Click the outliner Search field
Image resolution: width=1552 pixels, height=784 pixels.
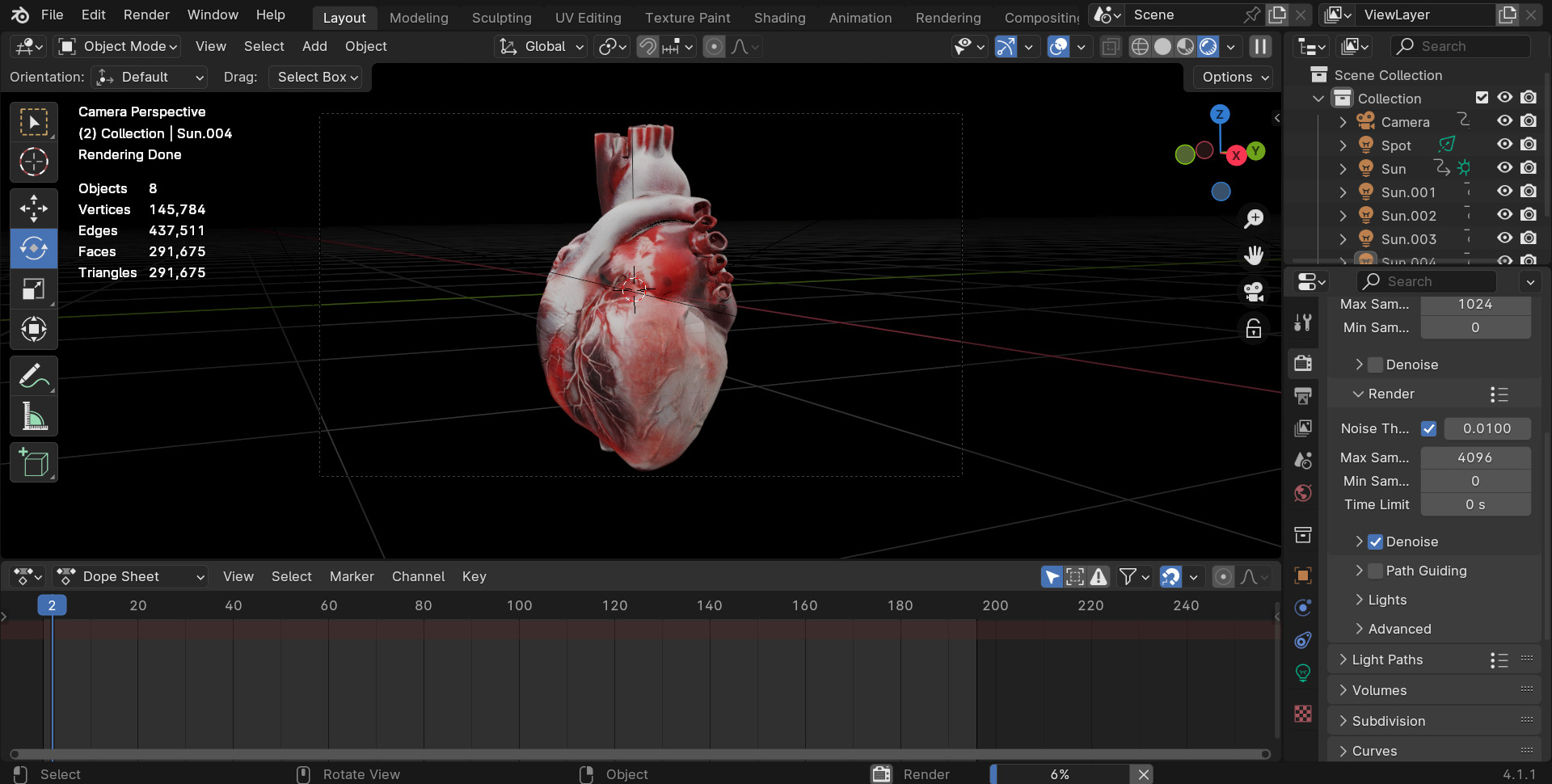pos(1460,47)
